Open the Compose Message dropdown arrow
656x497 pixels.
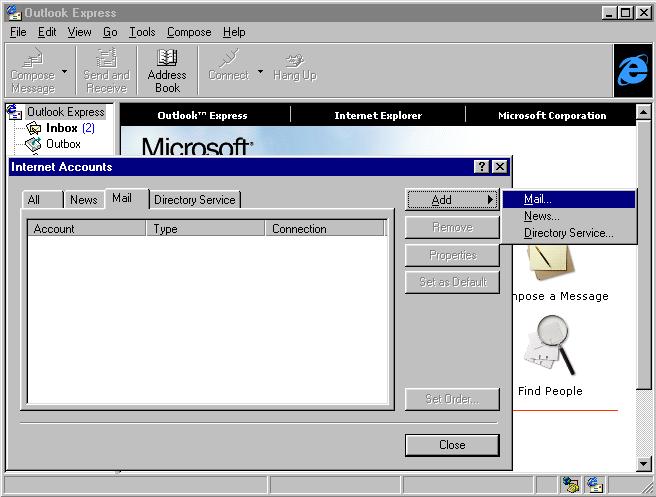click(x=64, y=72)
